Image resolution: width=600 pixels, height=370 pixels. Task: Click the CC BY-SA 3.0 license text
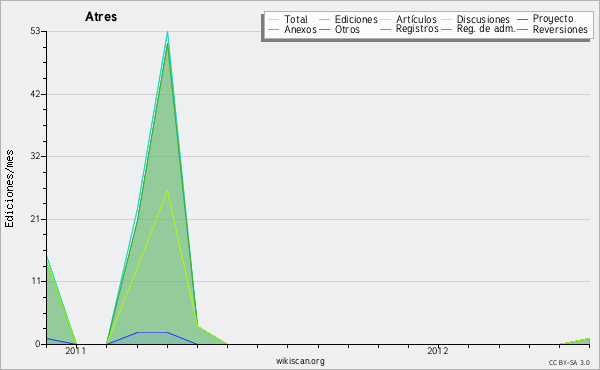tap(569, 362)
